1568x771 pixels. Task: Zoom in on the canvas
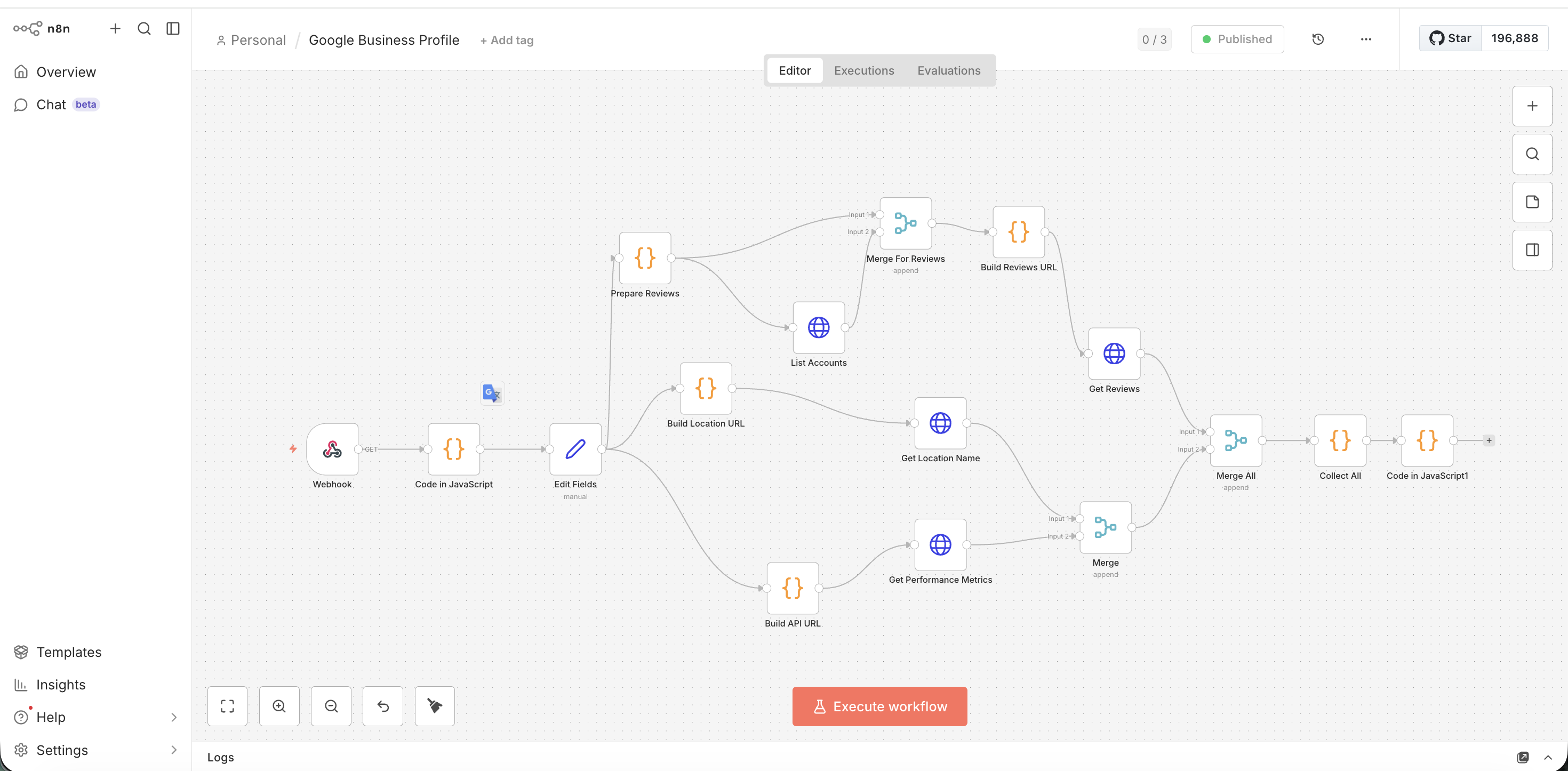[x=279, y=706]
